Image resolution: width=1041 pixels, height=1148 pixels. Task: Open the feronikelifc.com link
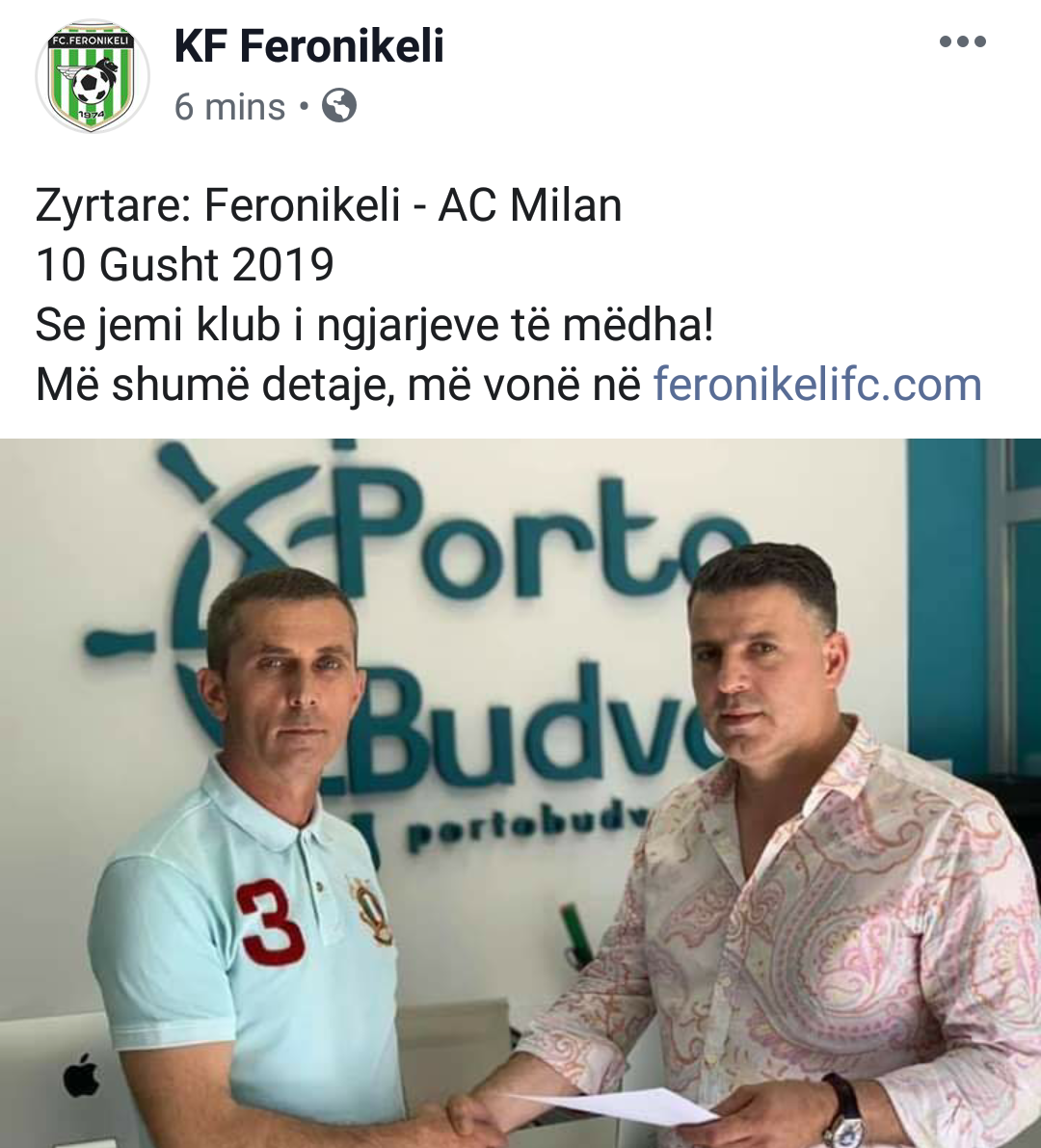817,385
